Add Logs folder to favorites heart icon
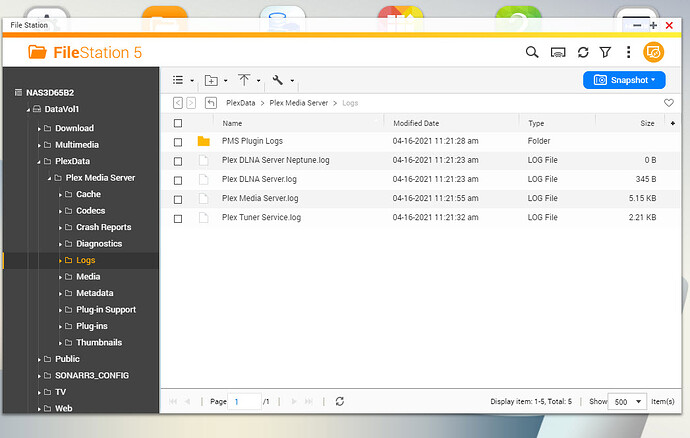Image resolution: width=690 pixels, height=438 pixels. 668,103
